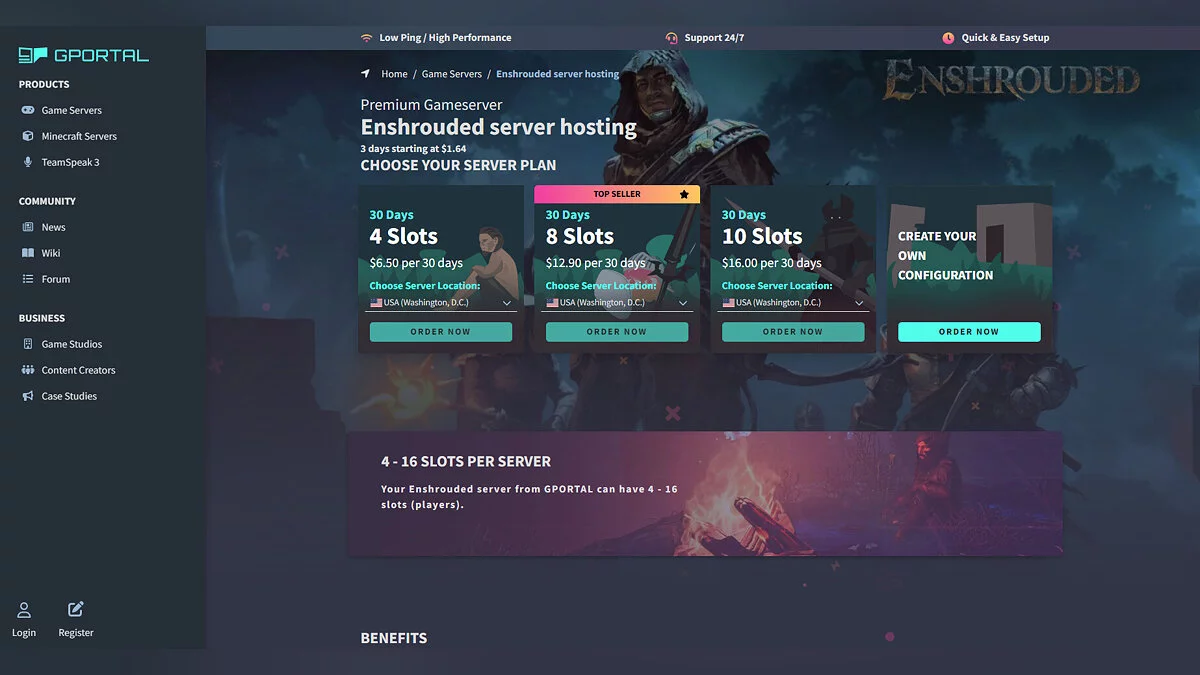Screen dimensions: 1200x675
Task: Click the Register pencil icon
Action: tap(76, 609)
